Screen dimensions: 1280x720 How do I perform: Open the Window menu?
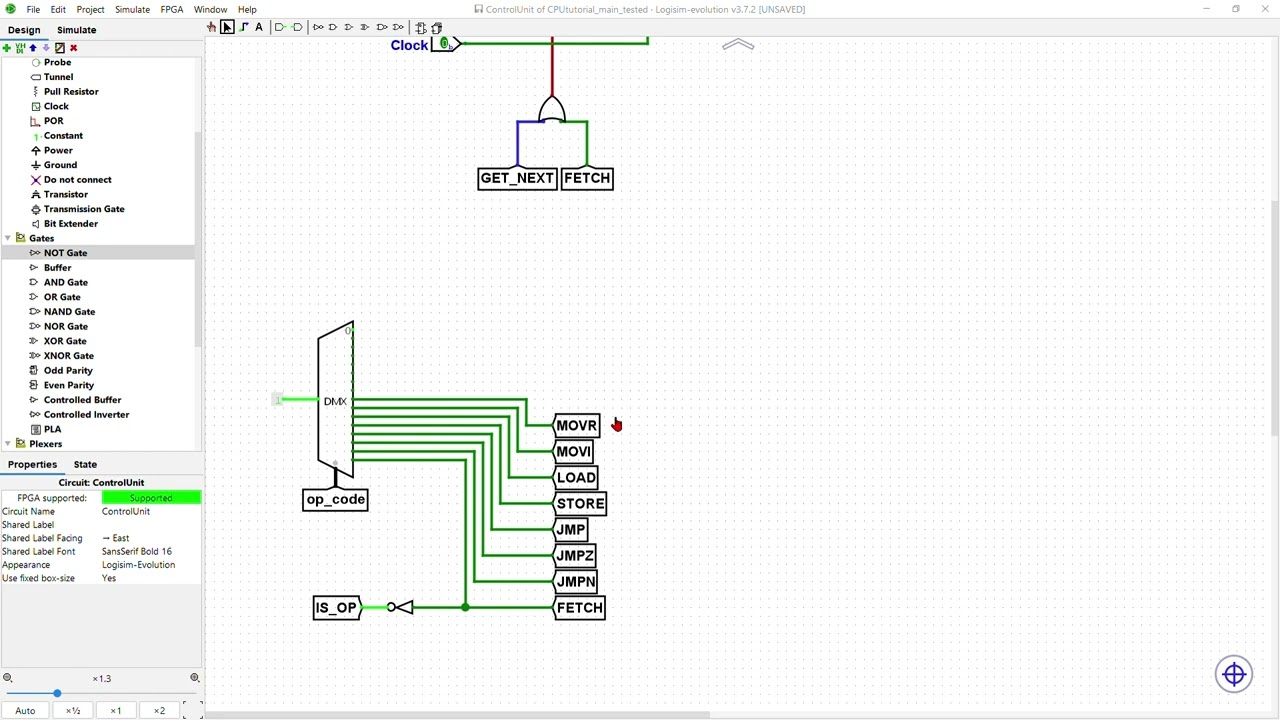pyautogui.click(x=210, y=9)
